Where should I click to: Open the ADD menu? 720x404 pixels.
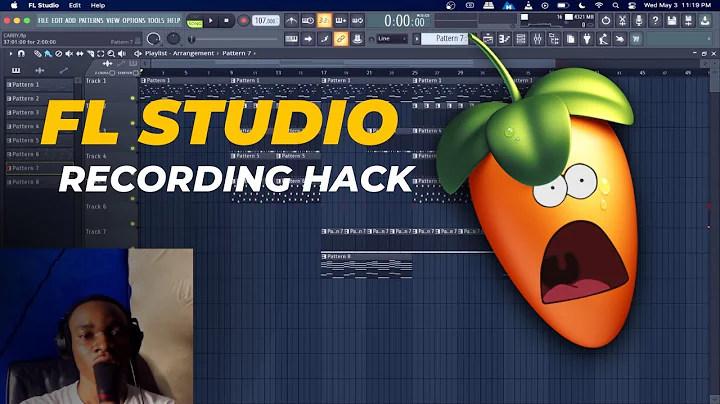click(70, 21)
